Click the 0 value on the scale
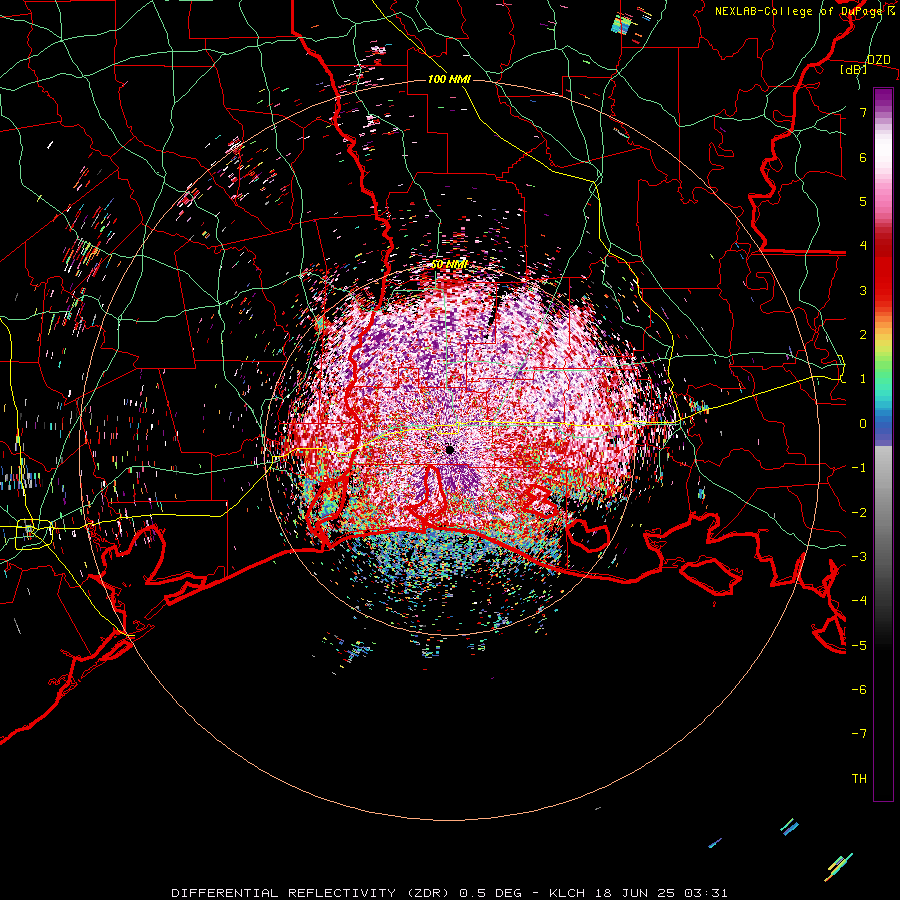900x900 pixels. [x=863, y=424]
